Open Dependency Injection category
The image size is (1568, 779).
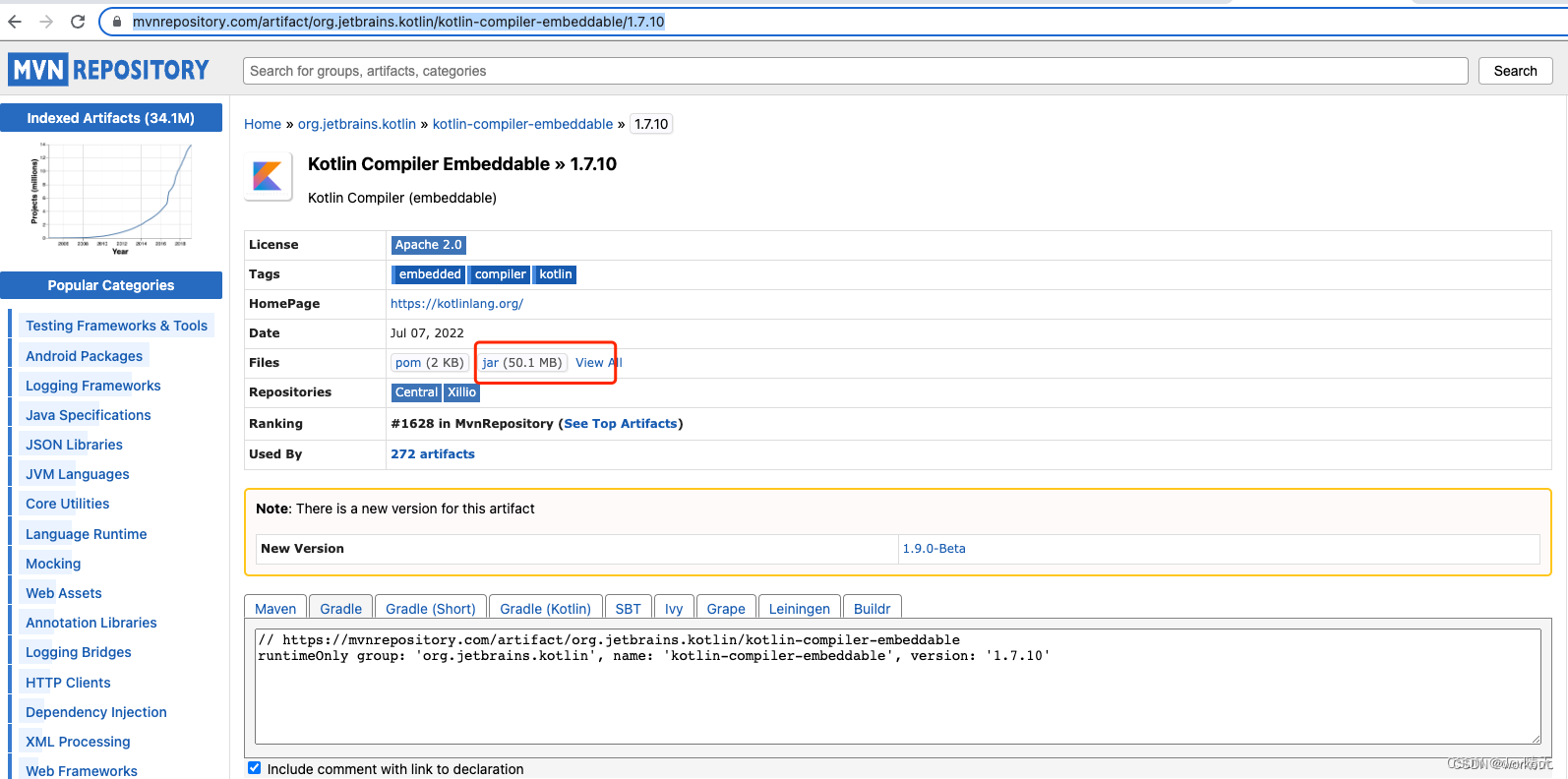tap(95, 712)
